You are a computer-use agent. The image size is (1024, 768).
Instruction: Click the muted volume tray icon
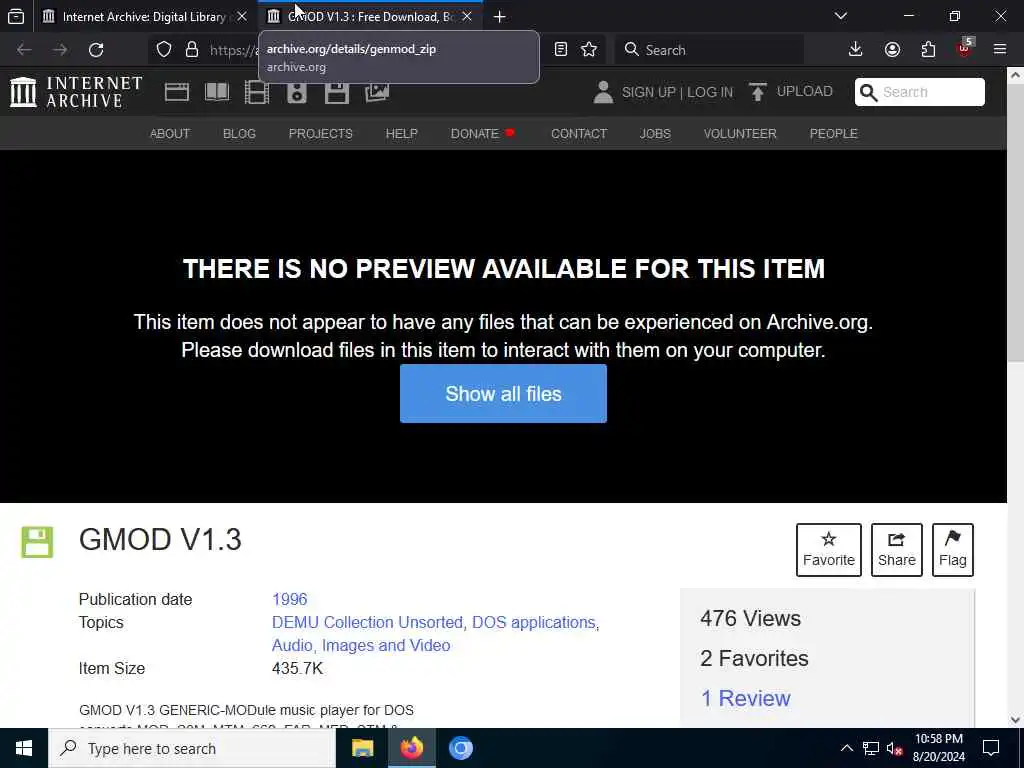click(895, 748)
